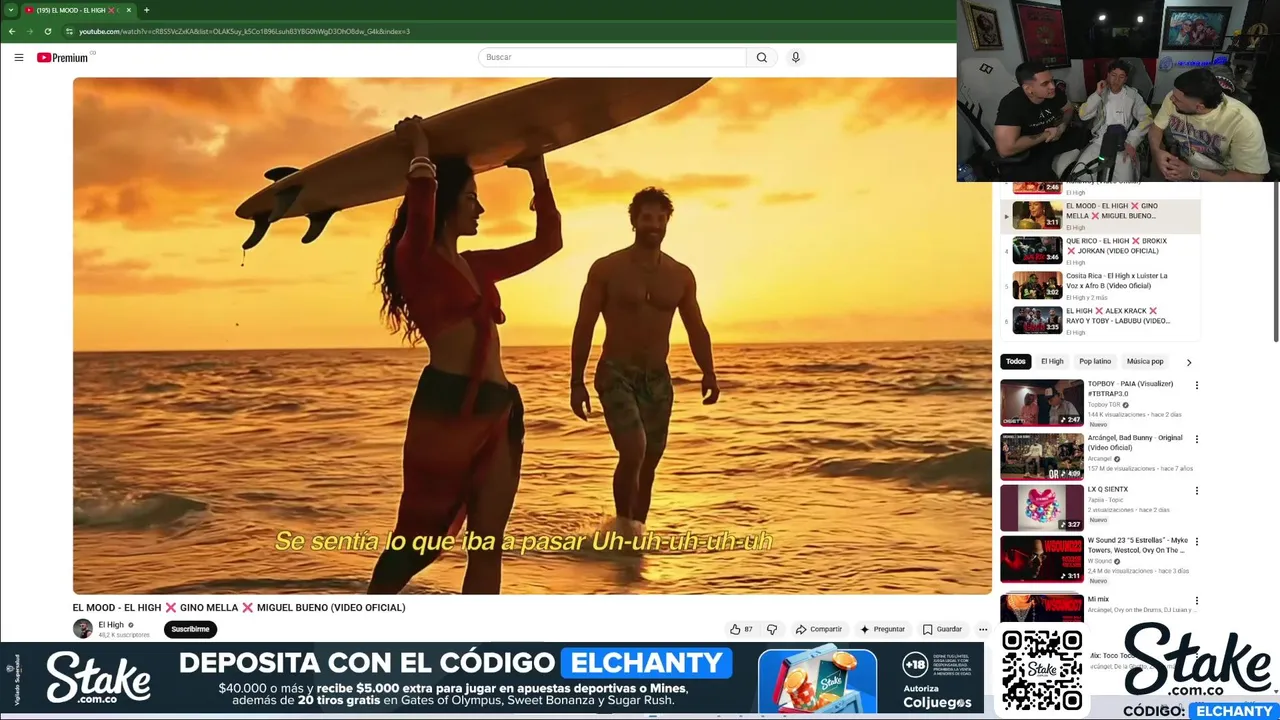Image resolution: width=1280 pixels, height=720 pixels.
Task: Open options menu for LX Q SIENTX
Action: pyautogui.click(x=1196, y=491)
